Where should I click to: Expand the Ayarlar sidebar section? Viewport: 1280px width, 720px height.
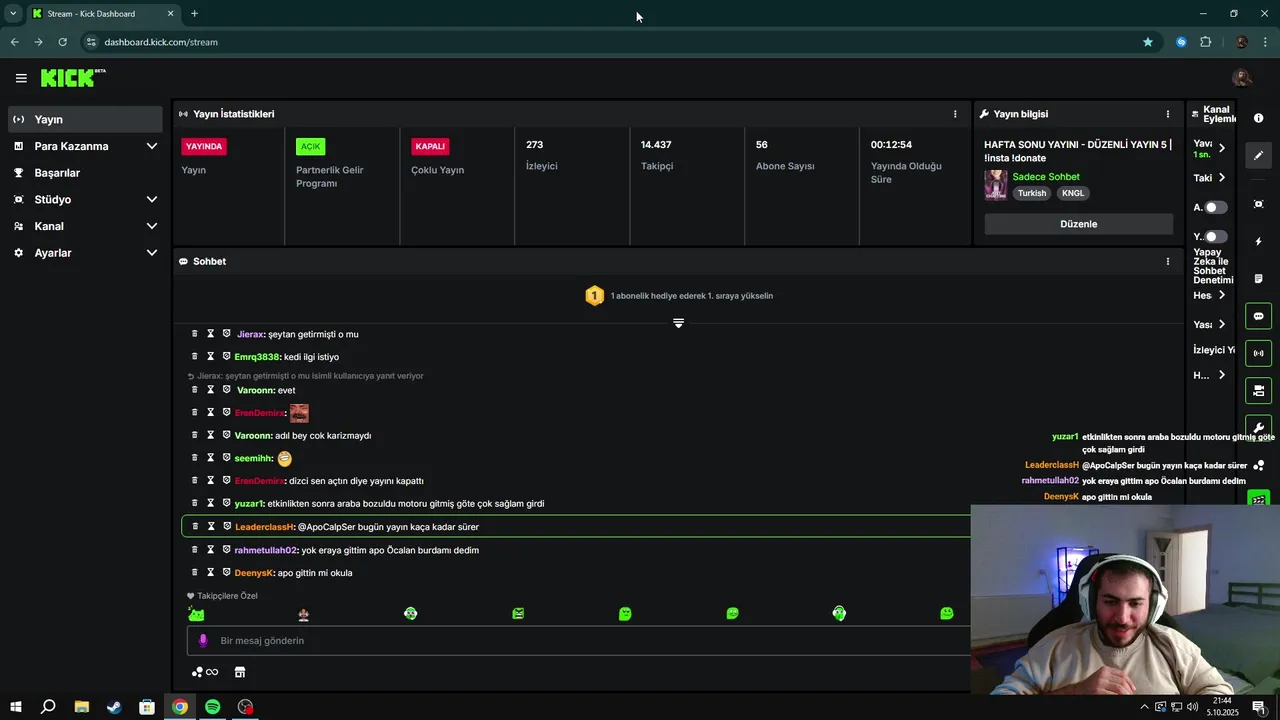coord(152,253)
